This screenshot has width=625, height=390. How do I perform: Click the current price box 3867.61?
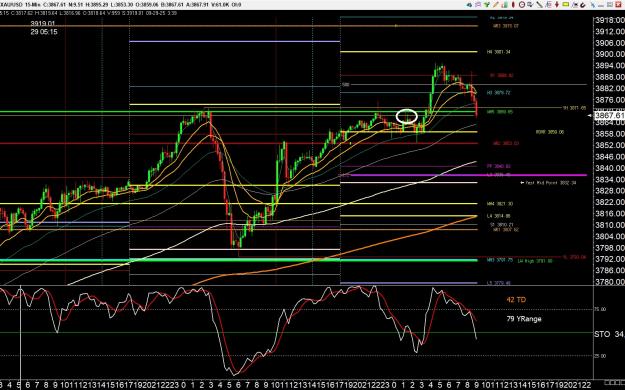point(609,116)
